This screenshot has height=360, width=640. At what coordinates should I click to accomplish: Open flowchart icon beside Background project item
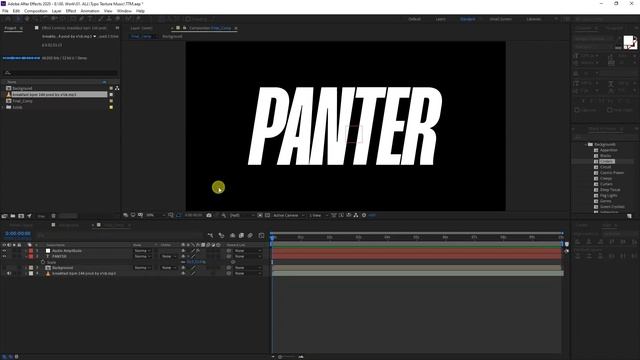click(117, 88)
